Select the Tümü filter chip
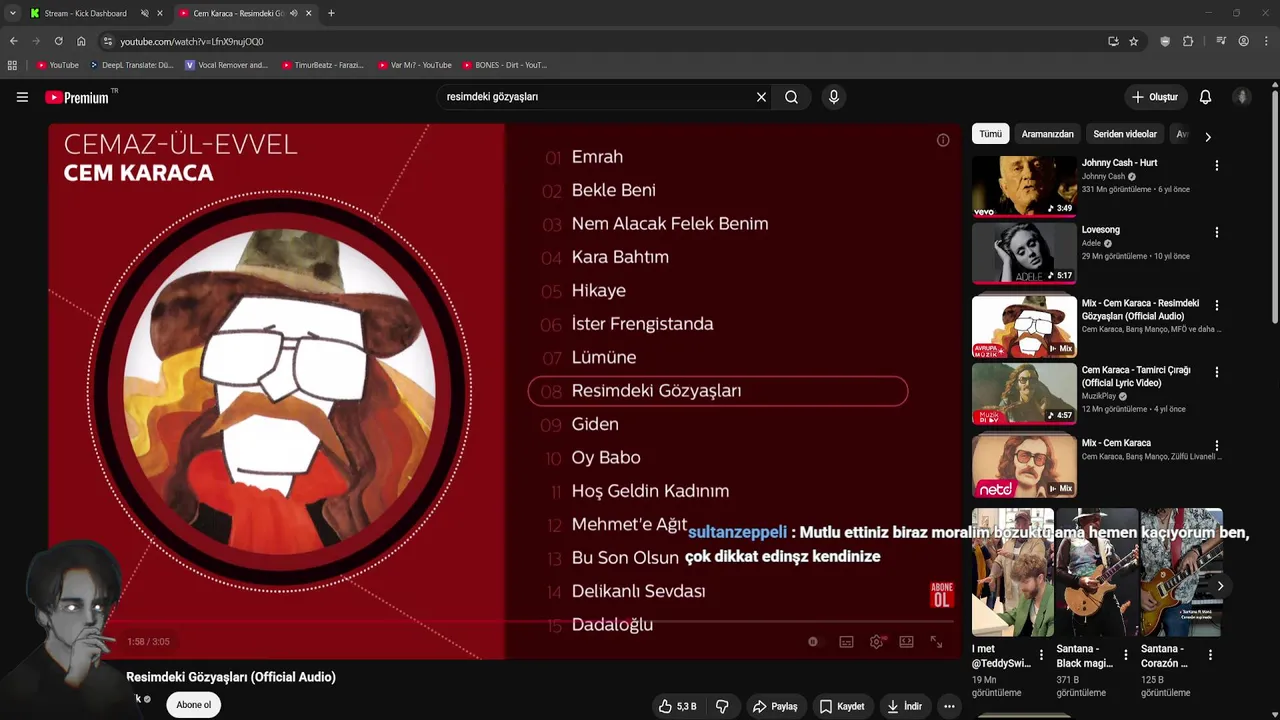Screen dimensions: 1280x720 [990, 134]
